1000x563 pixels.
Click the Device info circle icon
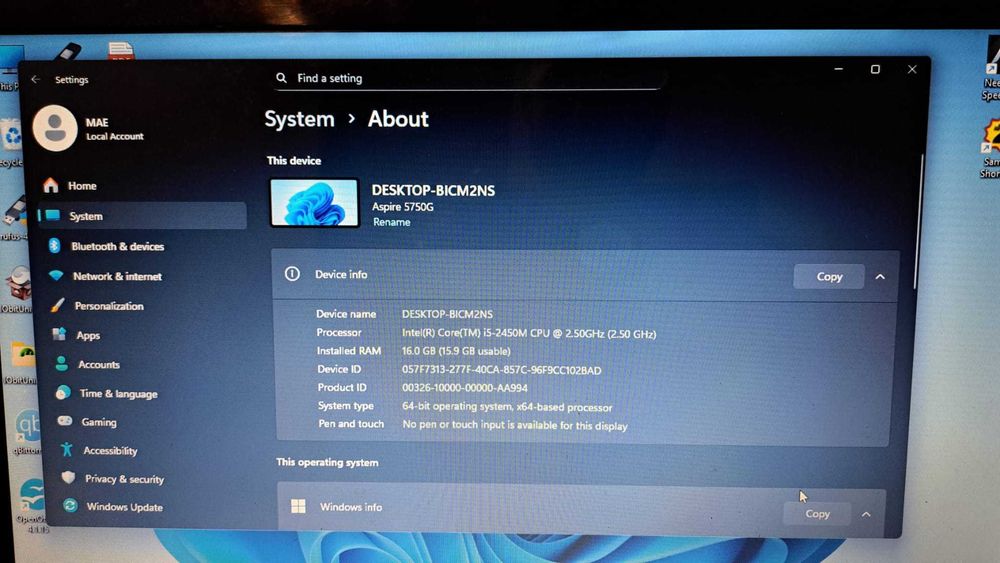[x=292, y=274]
